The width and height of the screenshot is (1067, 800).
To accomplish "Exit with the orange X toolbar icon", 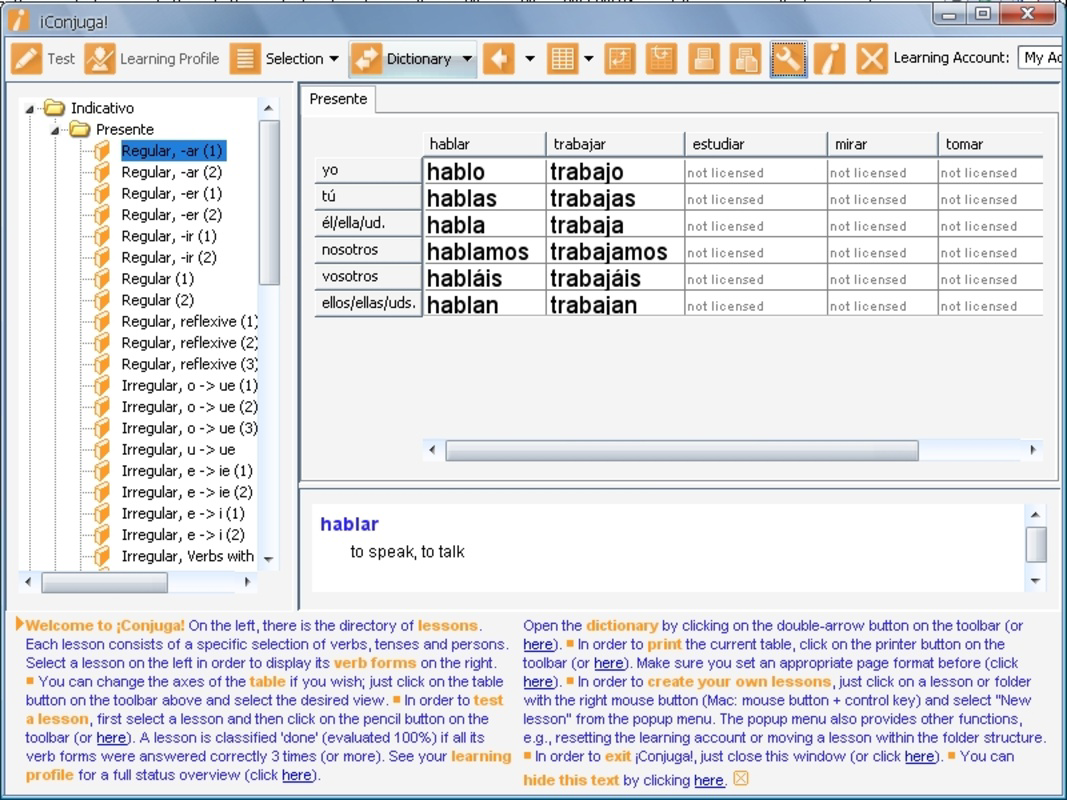I will 872,59.
